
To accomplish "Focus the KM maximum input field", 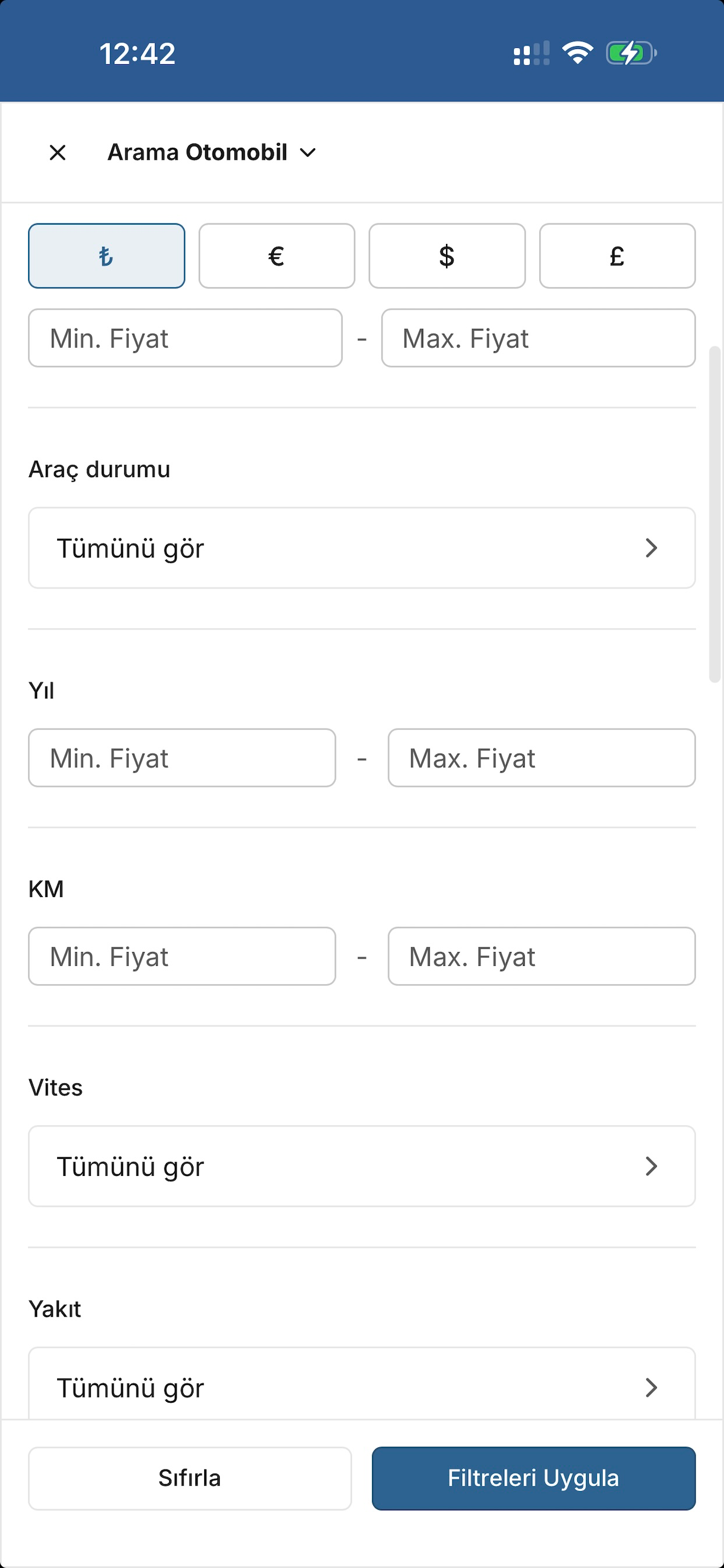I will tap(542, 956).
